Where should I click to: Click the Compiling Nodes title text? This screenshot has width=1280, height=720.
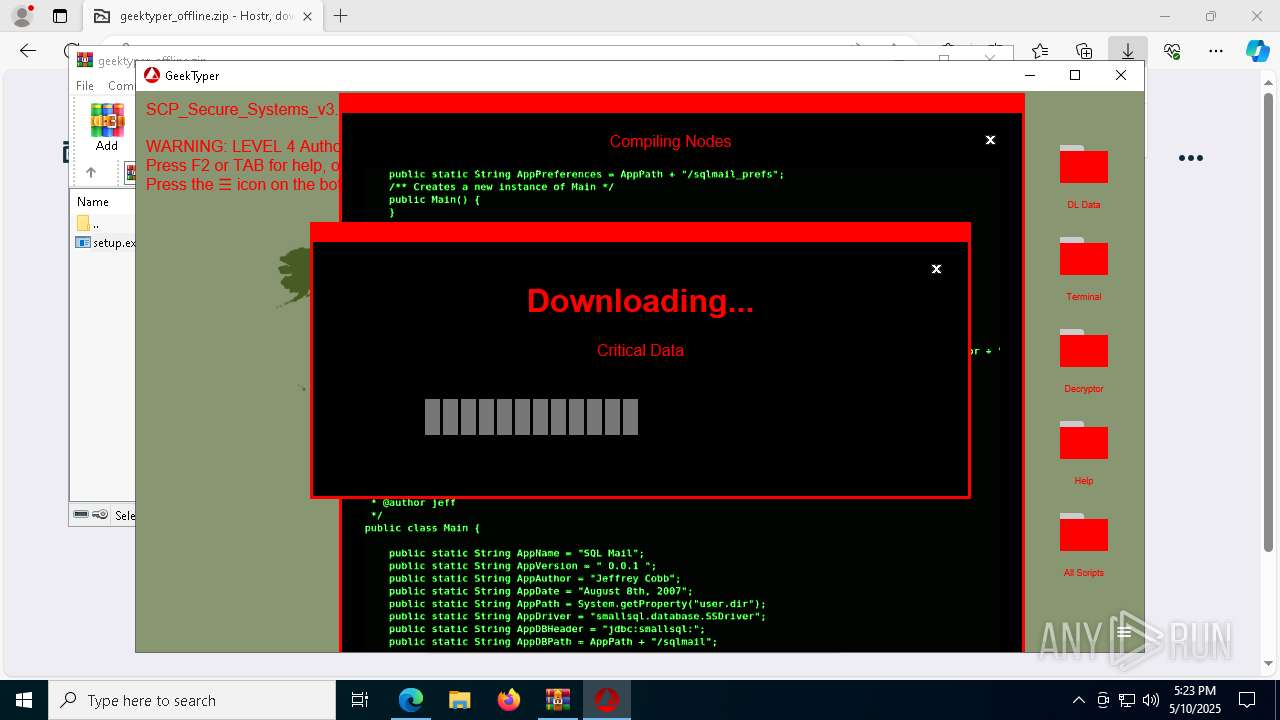coord(670,141)
